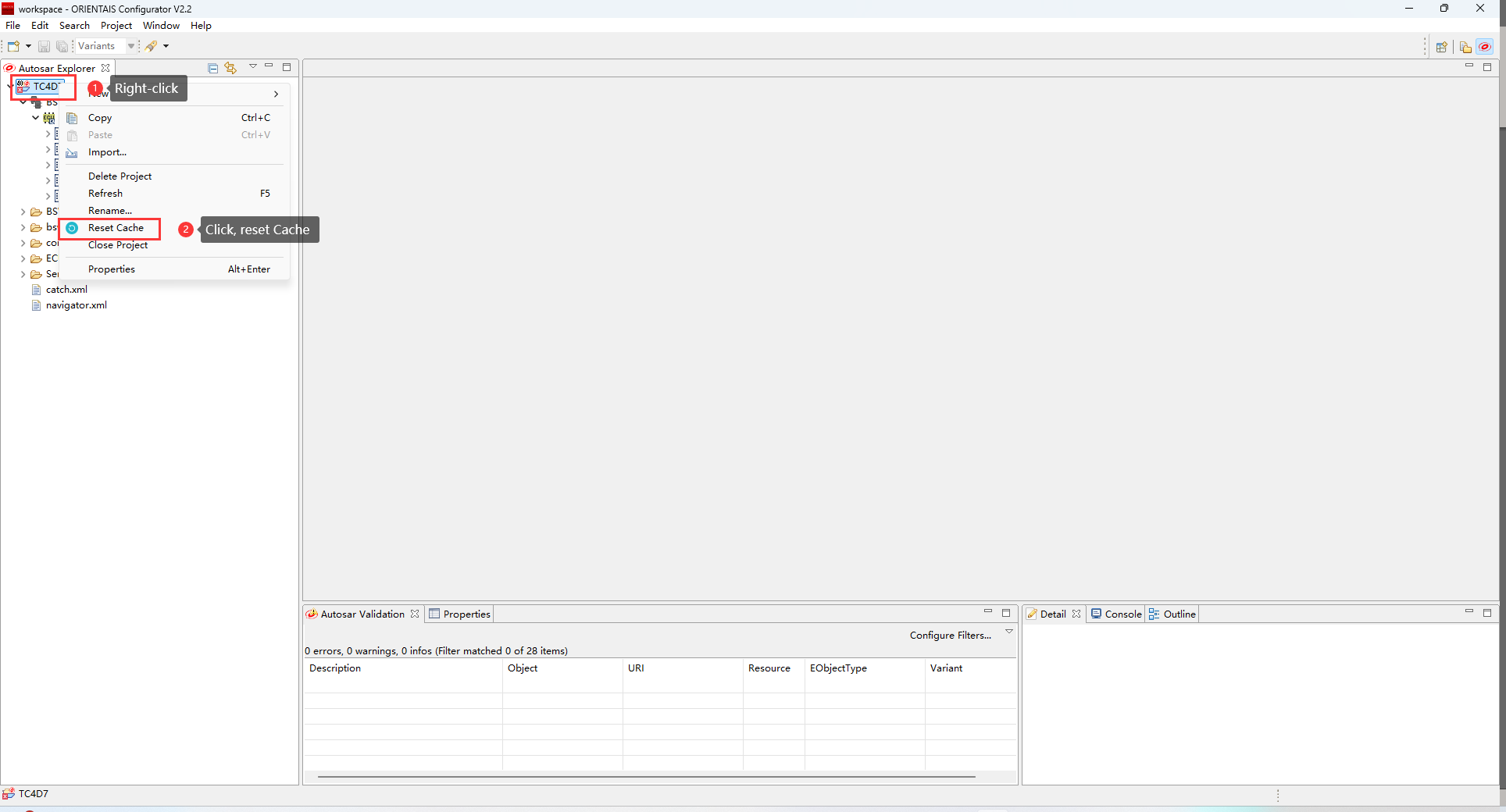Expand the EC folder tree node
1506x812 pixels.
[23, 258]
